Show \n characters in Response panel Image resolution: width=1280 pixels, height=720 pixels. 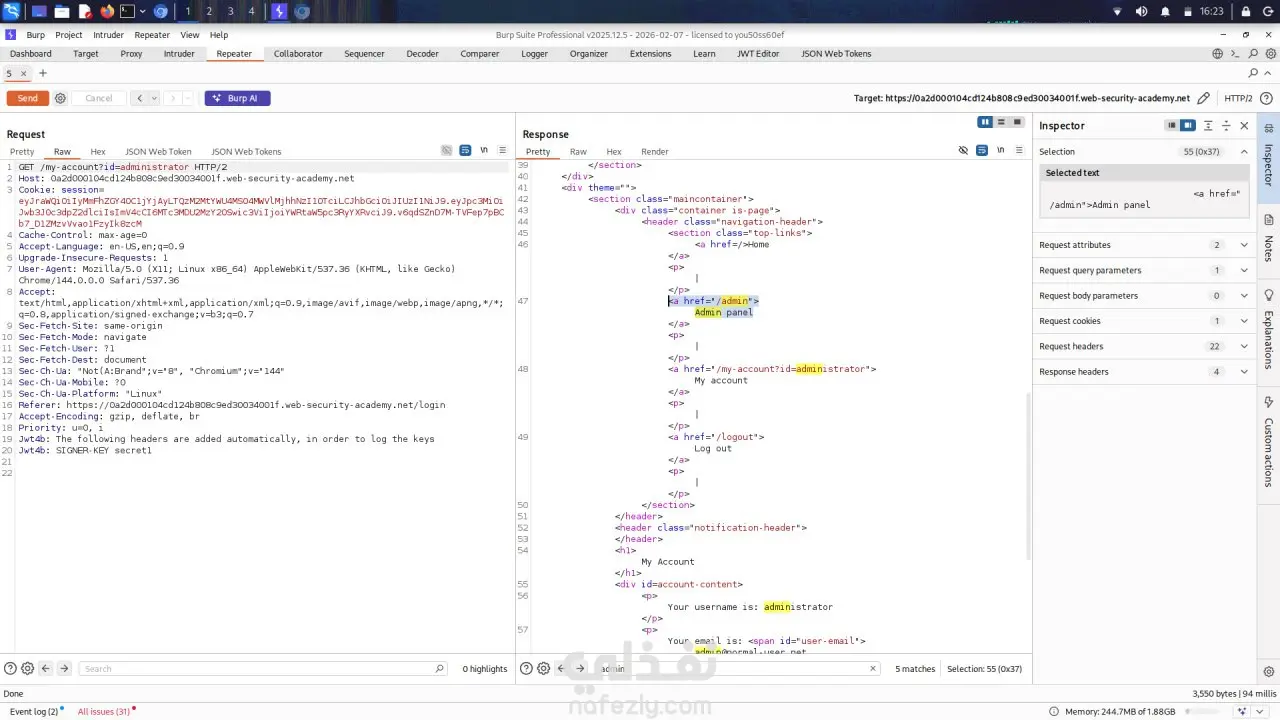(x=1001, y=151)
